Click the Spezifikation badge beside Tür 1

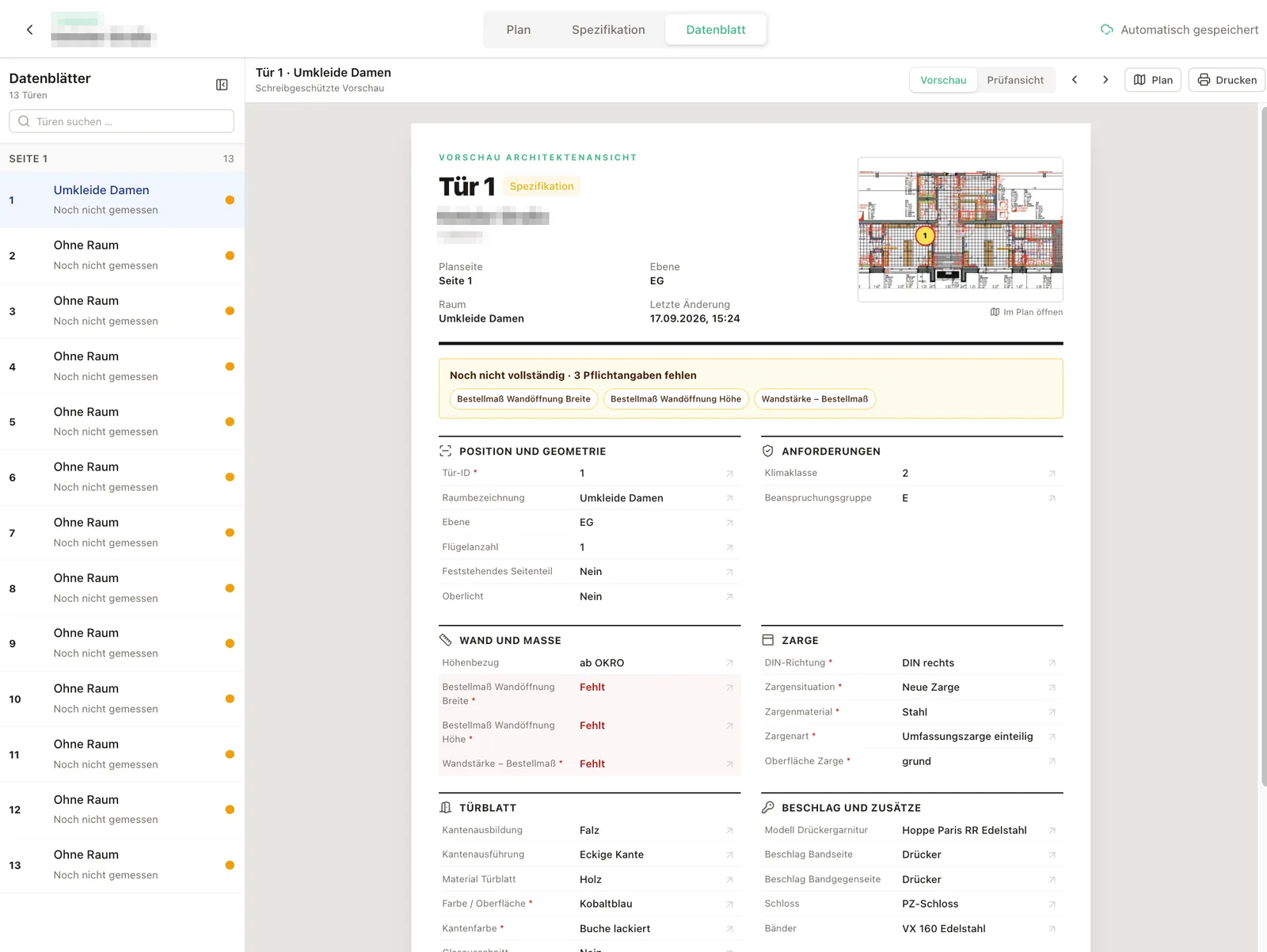point(542,186)
